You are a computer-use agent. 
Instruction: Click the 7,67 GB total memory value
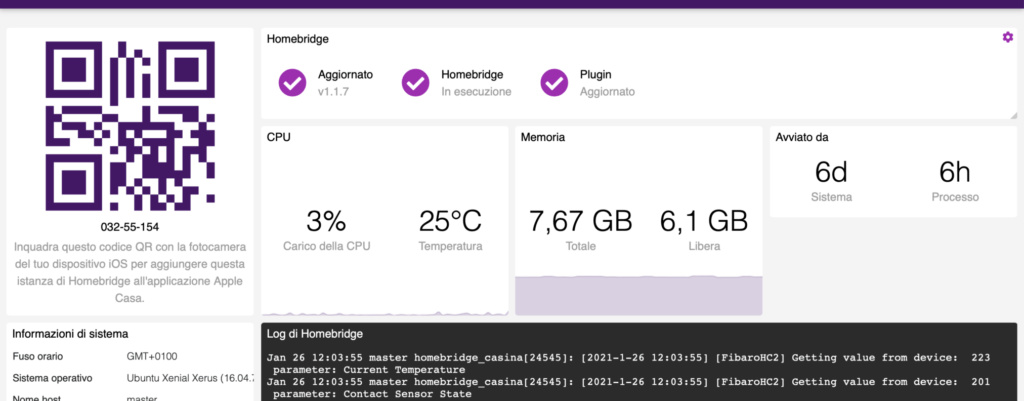coord(581,222)
